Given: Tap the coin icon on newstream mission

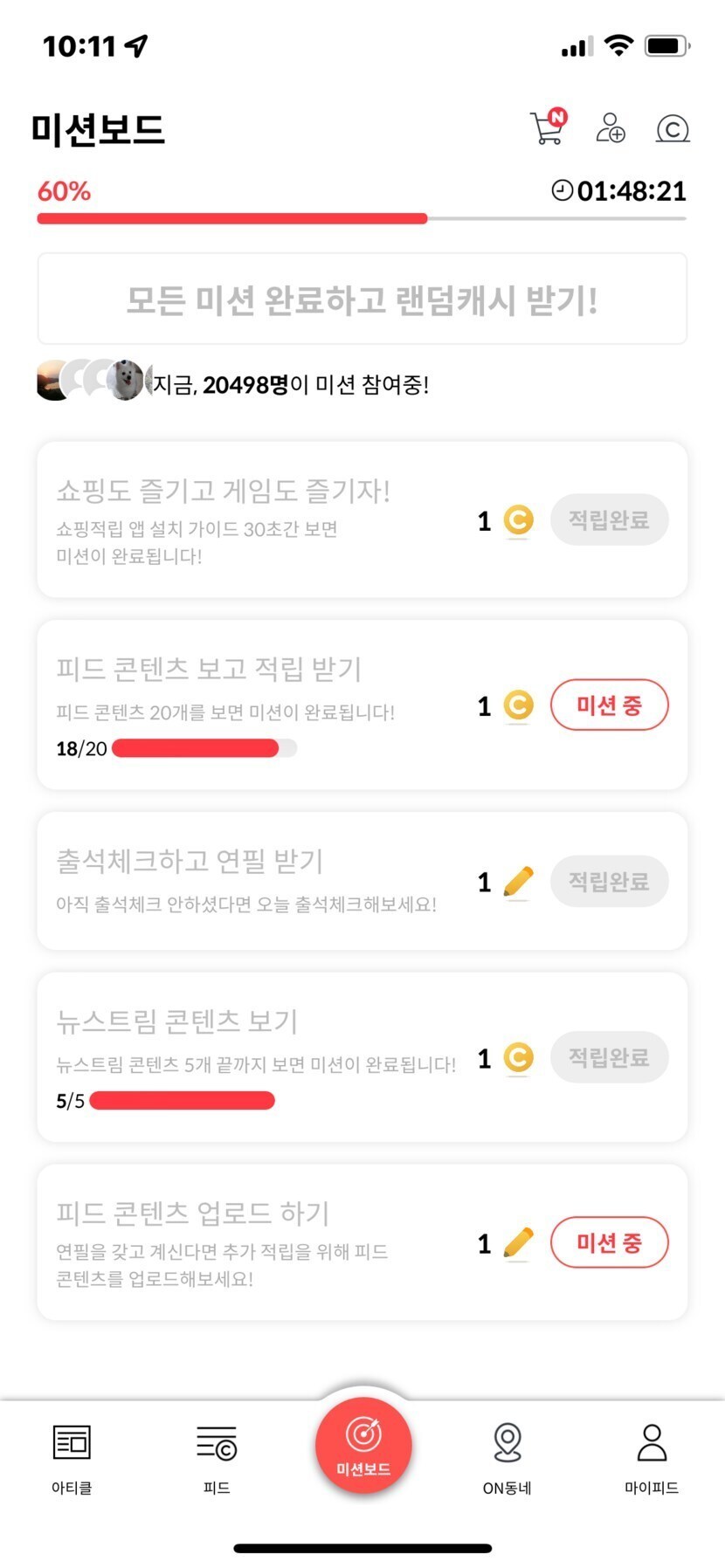Looking at the screenshot, I should pyautogui.click(x=518, y=1058).
